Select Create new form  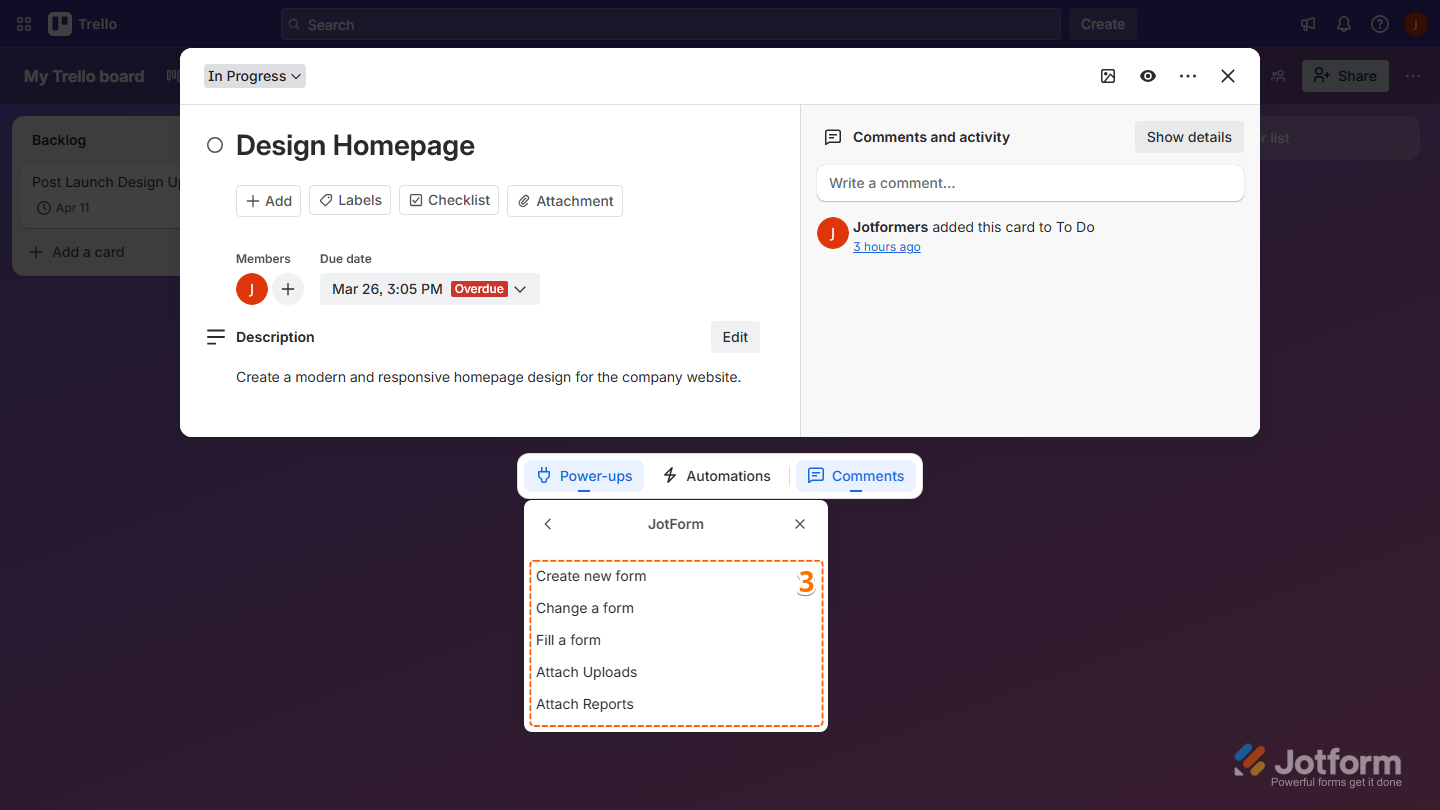(x=591, y=576)
